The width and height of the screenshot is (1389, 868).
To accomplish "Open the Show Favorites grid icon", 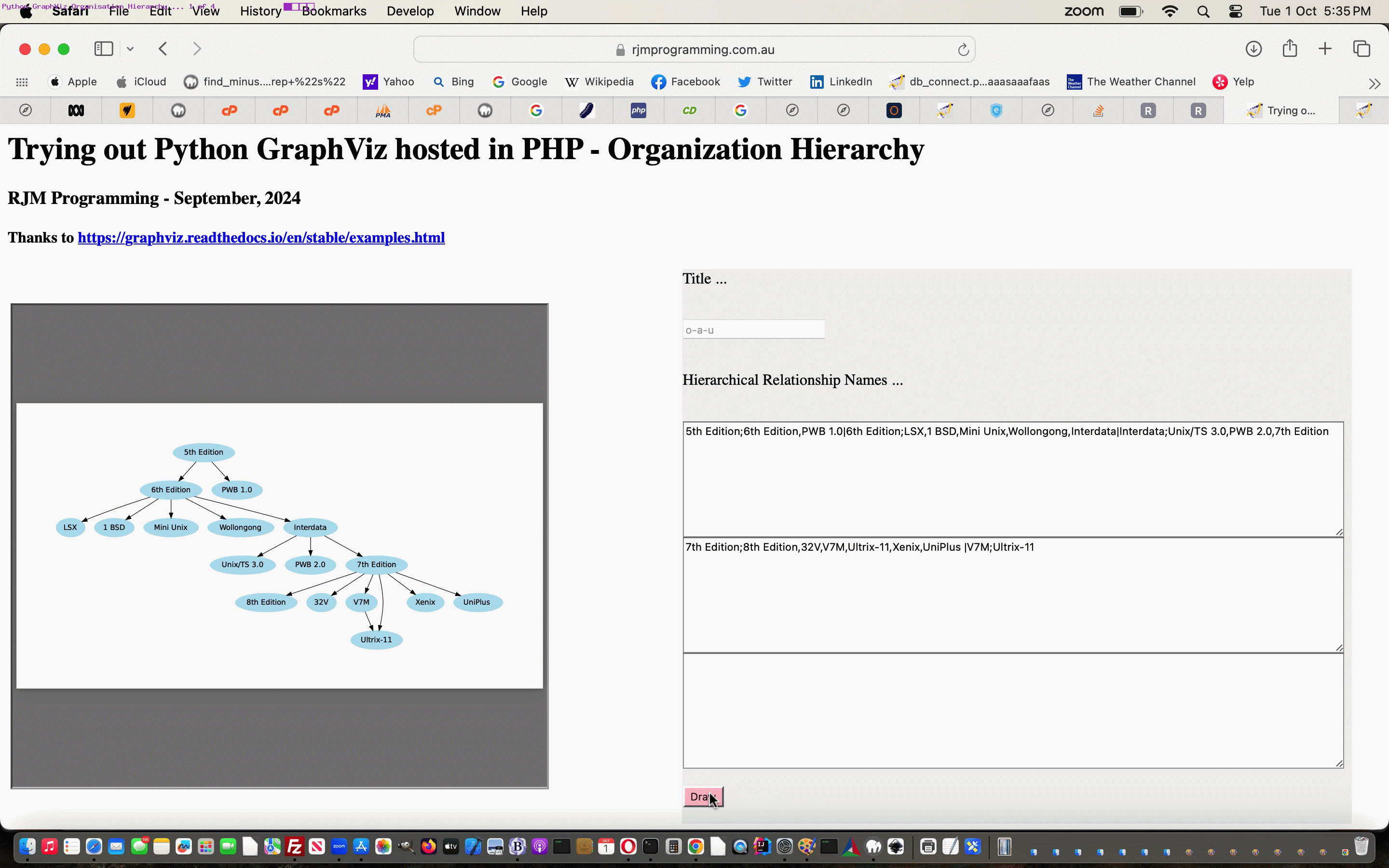I will pyautogui.click(x=22, y=82).
